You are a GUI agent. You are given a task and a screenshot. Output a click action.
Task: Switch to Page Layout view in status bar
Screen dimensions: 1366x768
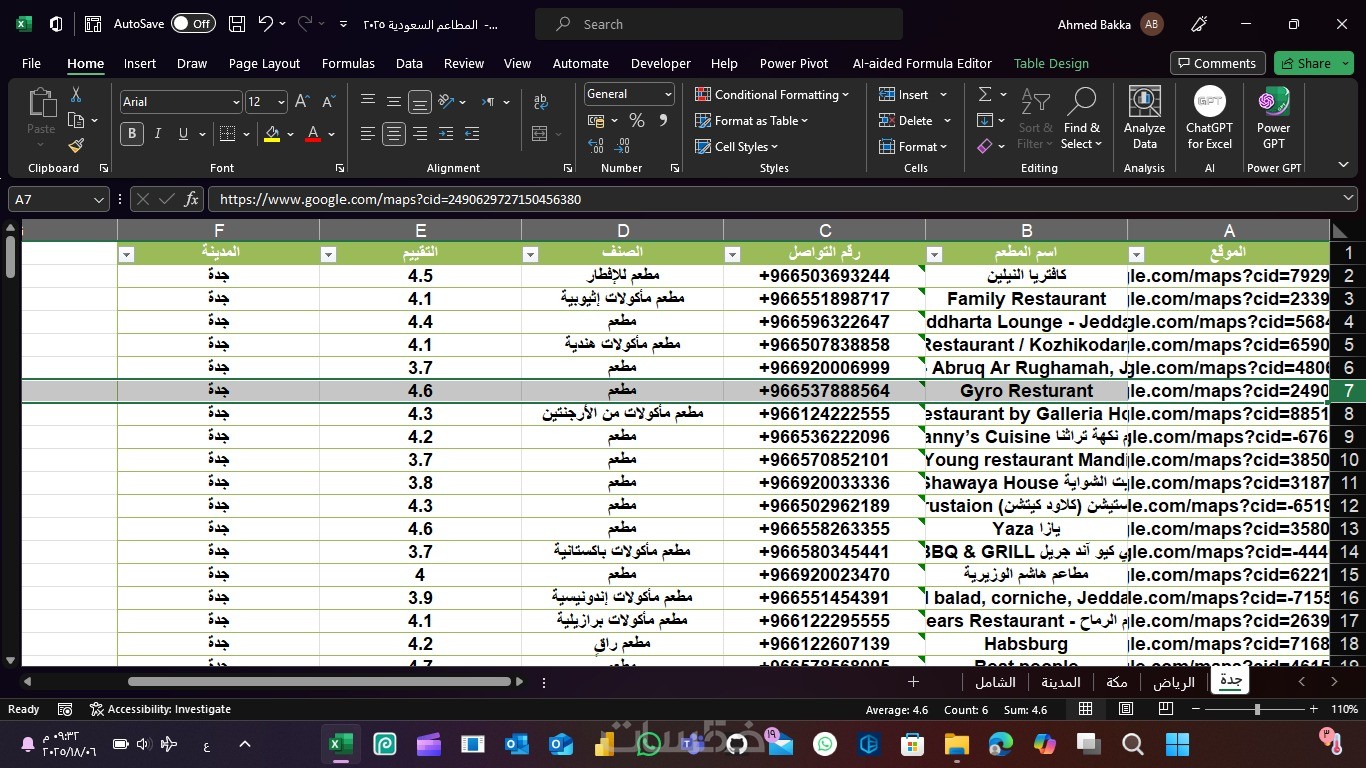click(1126, 709)
